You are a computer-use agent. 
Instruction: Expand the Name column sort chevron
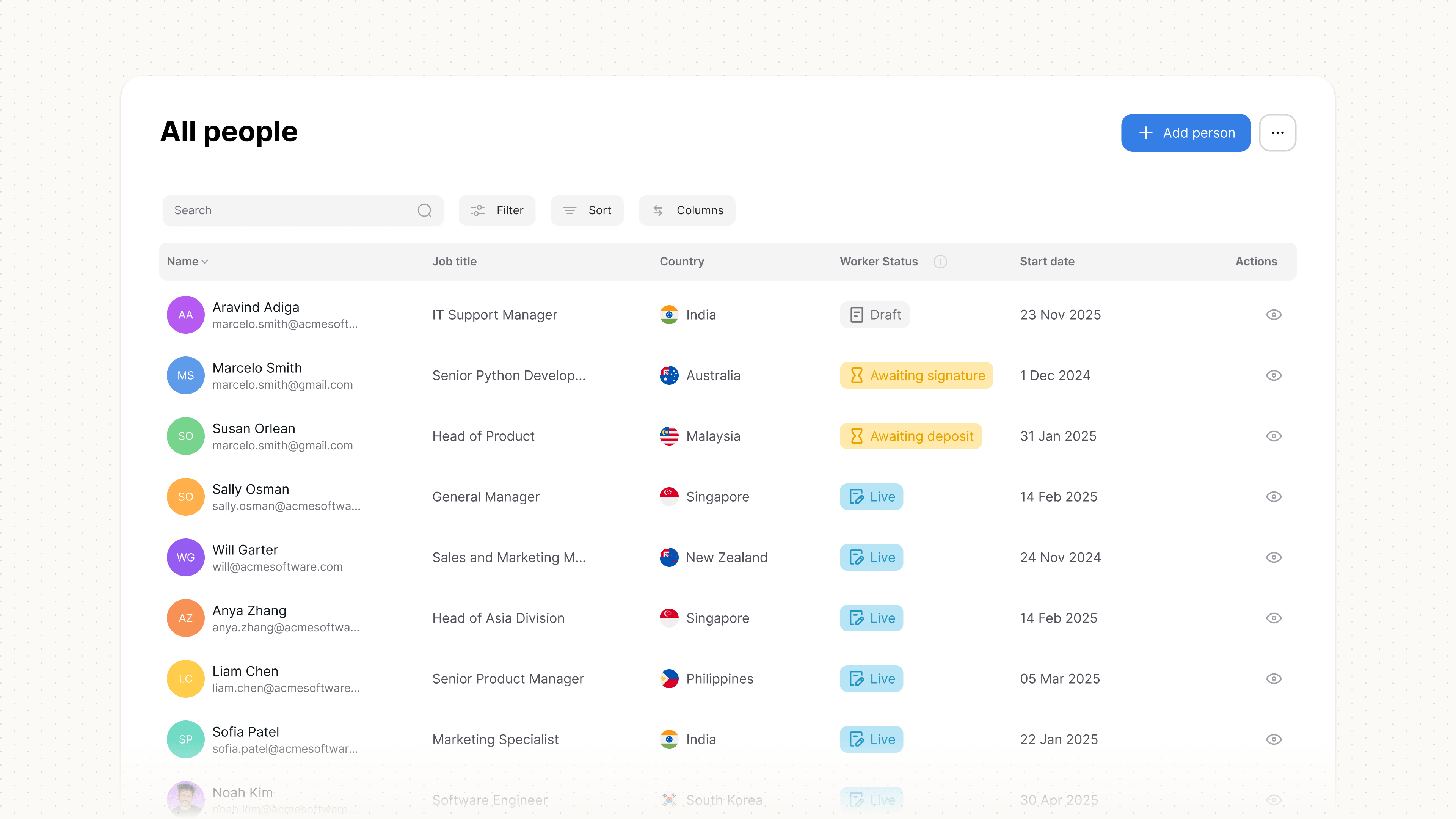(205, 262)
